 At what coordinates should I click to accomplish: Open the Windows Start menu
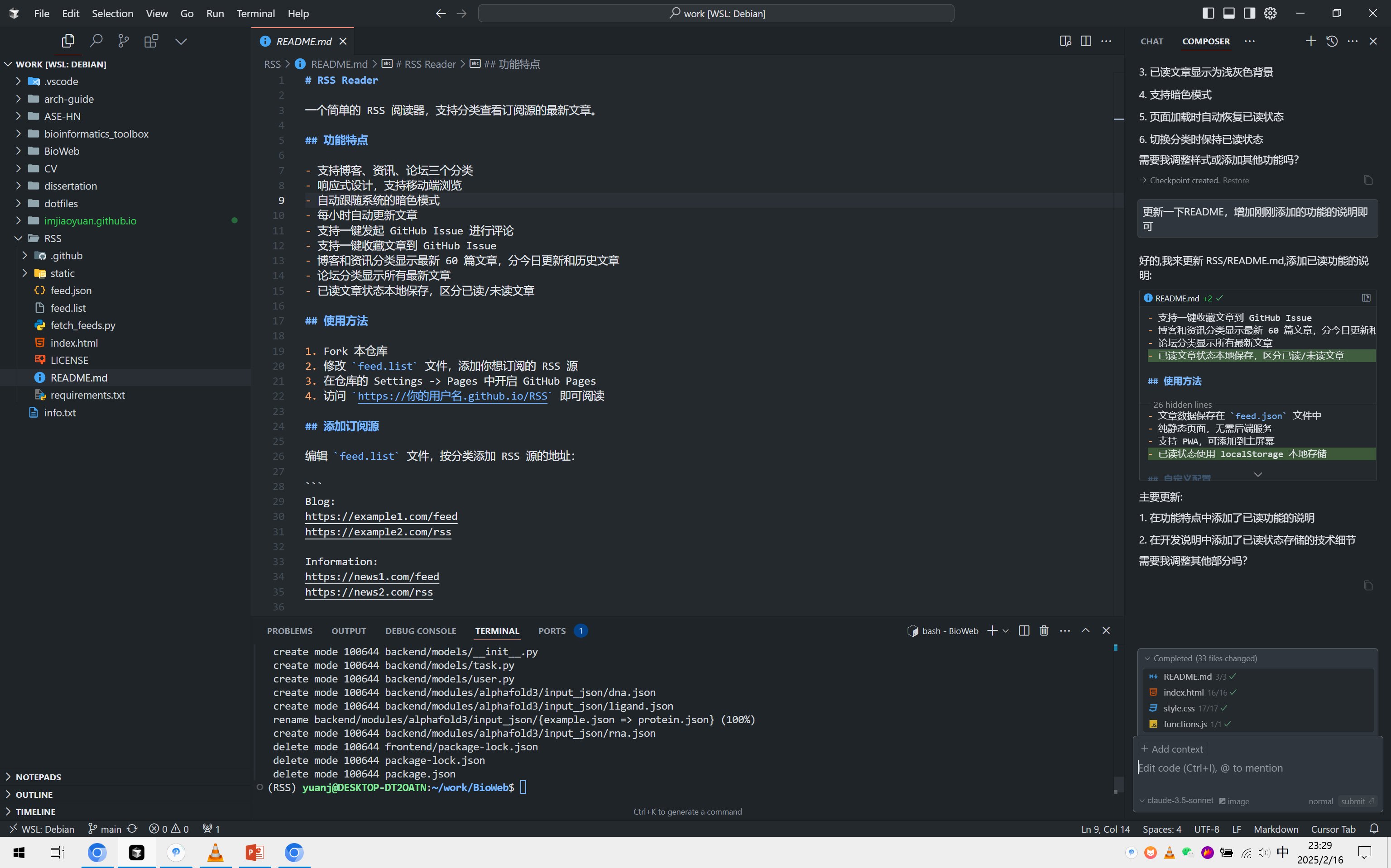pyautogui.click(x=19, y=853)
